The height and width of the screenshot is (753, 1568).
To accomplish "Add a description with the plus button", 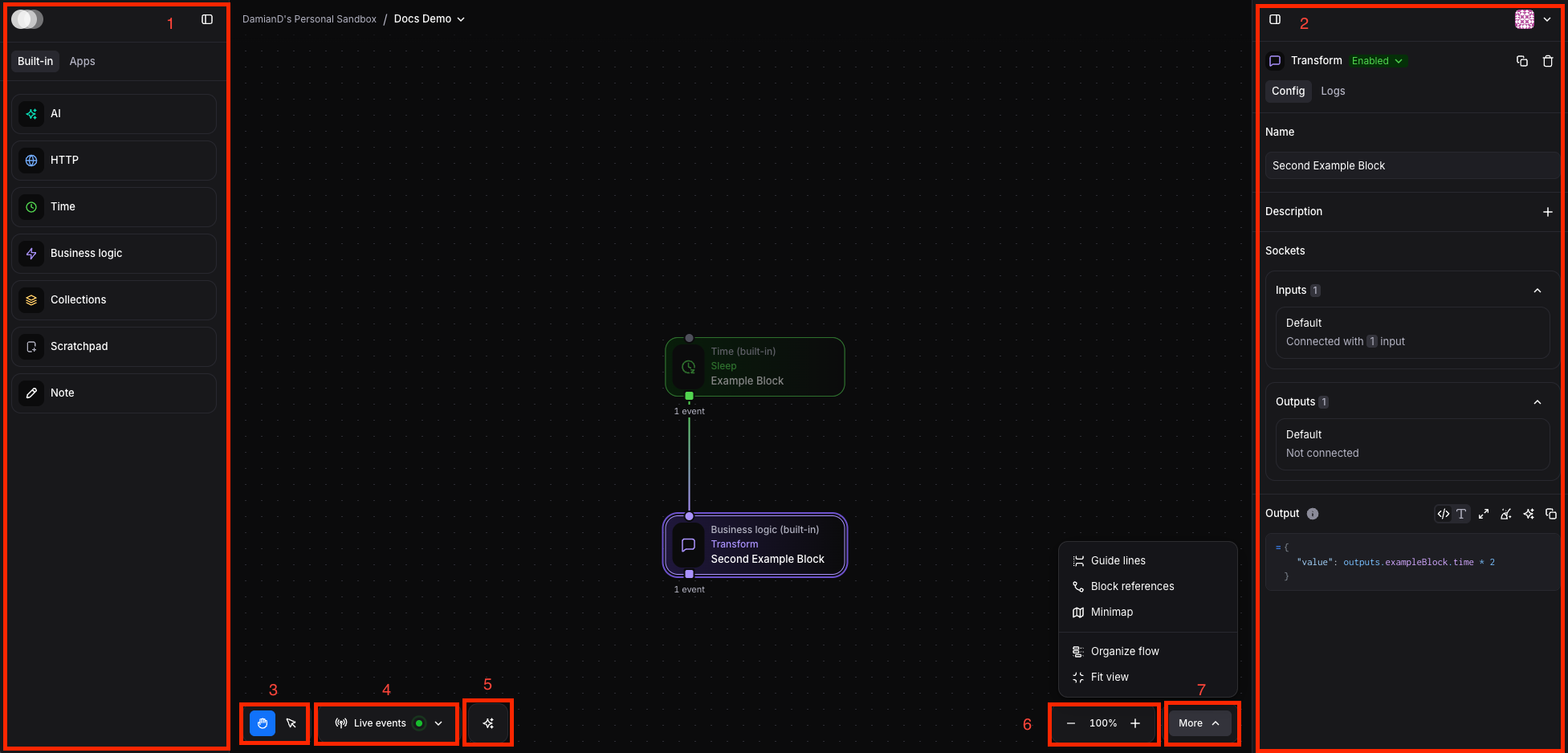I will click(x=1549, y=211).
